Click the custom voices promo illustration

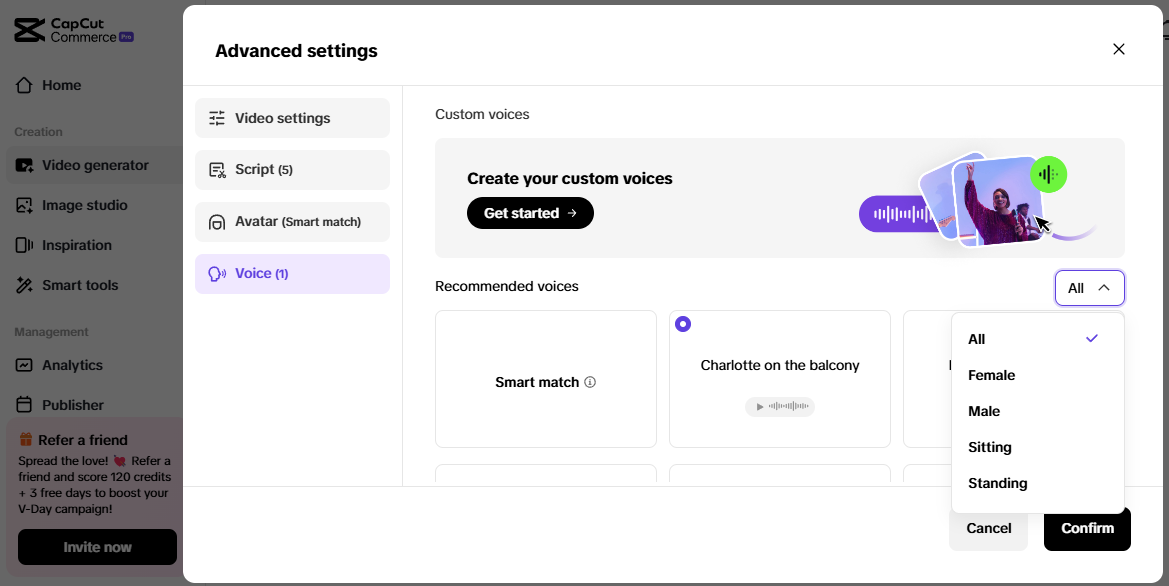[x=977, y=200]
